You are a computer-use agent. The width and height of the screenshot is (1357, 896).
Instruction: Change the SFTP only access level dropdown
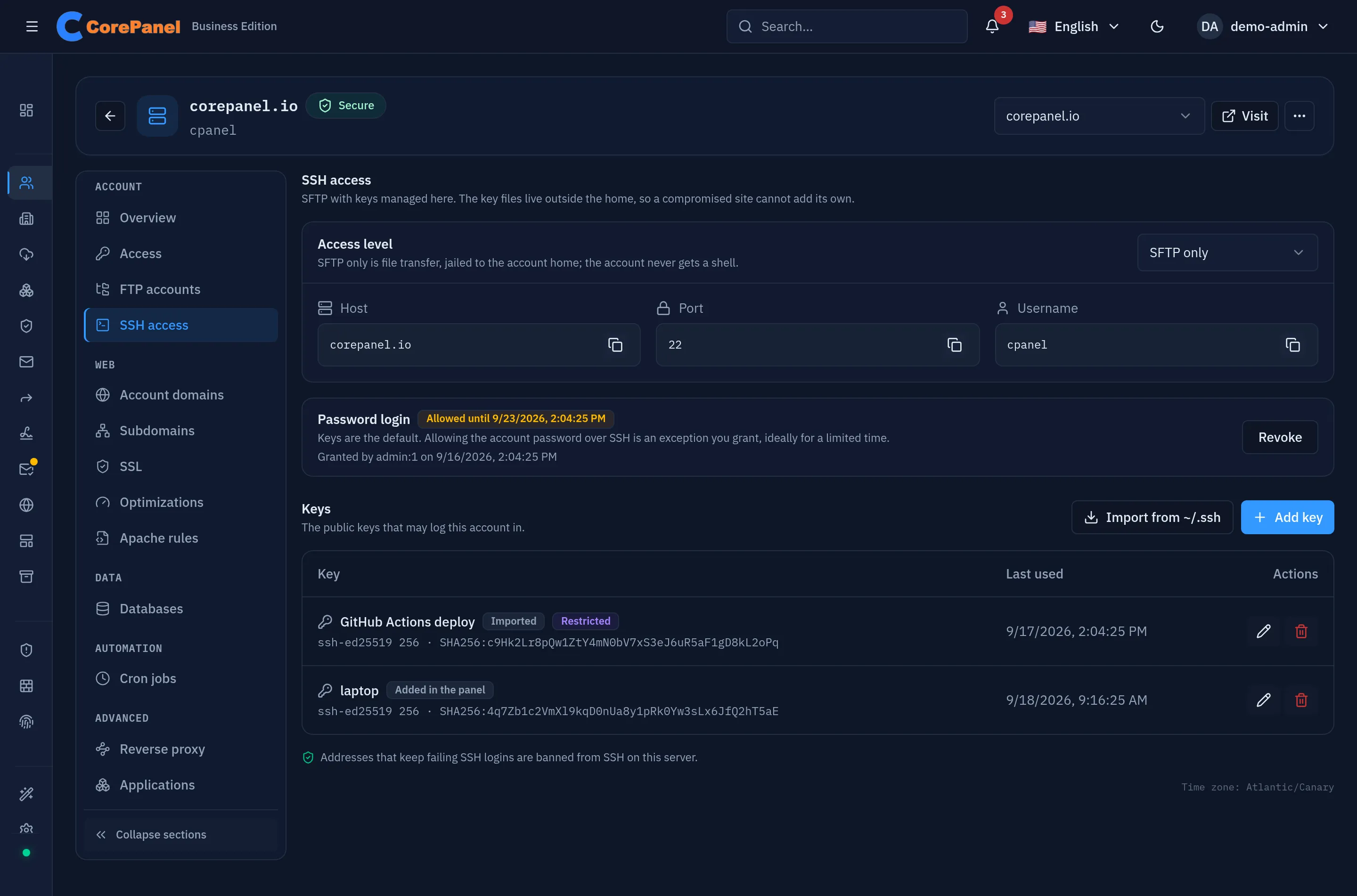pyautogui.click(x=1227, y=253)
